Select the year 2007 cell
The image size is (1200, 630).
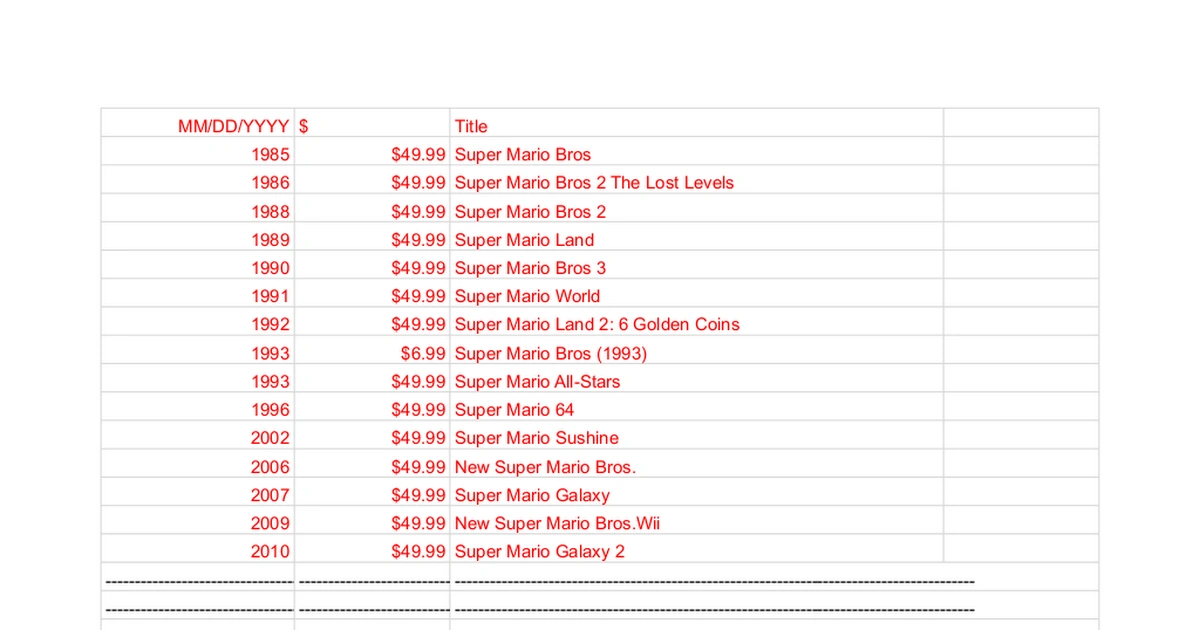coord(198,495)
